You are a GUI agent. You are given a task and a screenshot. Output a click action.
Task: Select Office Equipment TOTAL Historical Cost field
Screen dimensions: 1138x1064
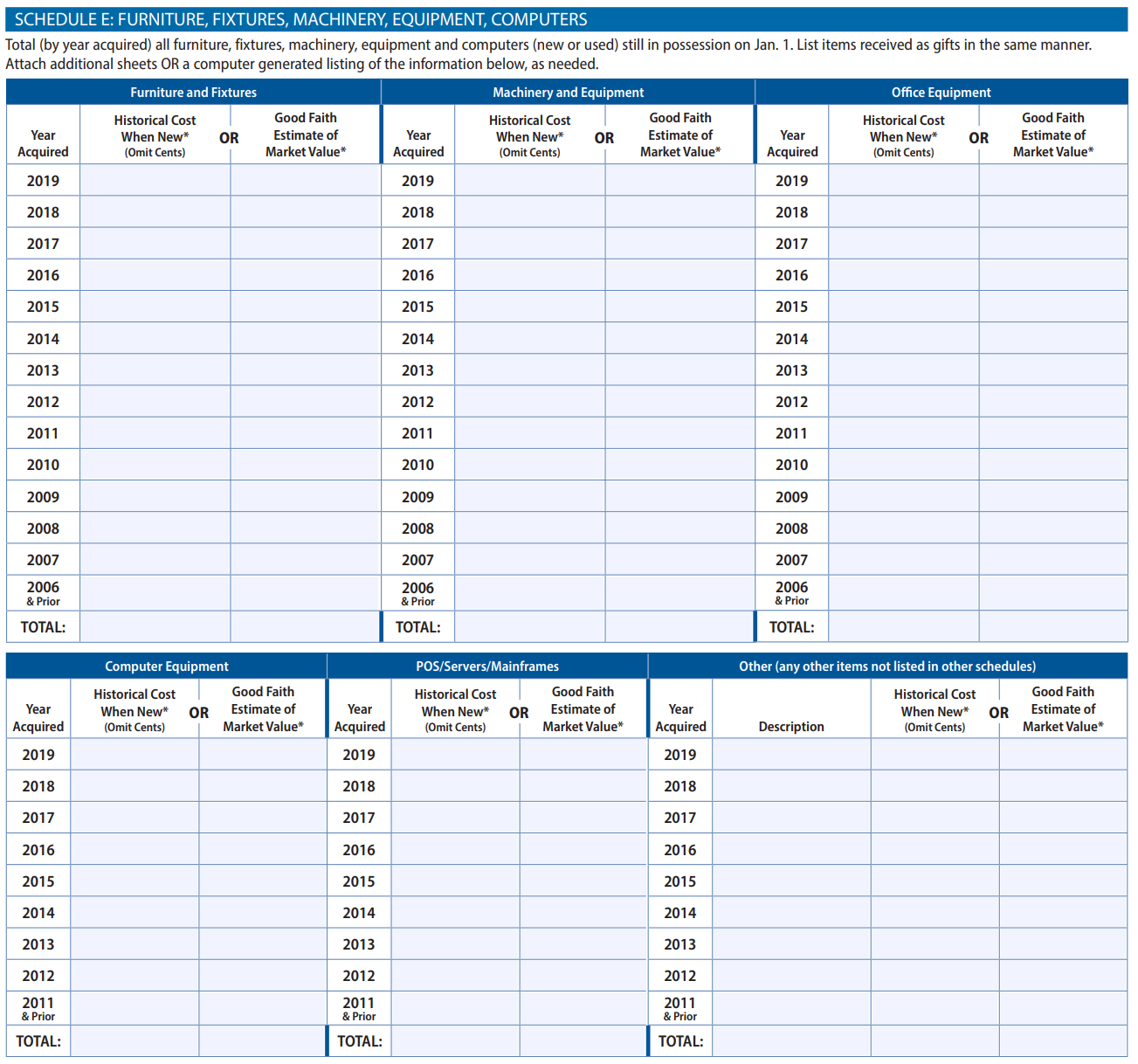[x=903, y=626]
